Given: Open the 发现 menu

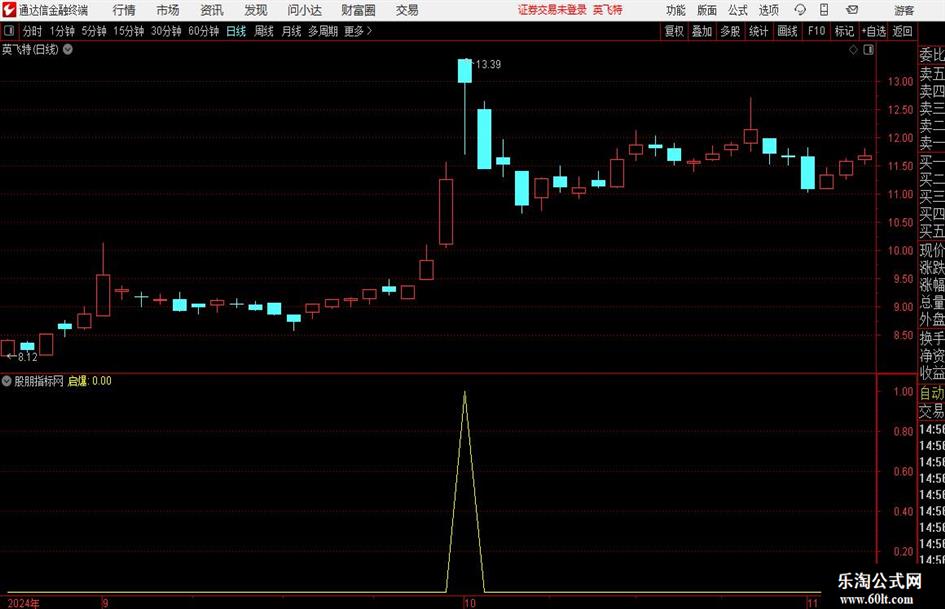Looking at the screenshot, I should [256, 10].
